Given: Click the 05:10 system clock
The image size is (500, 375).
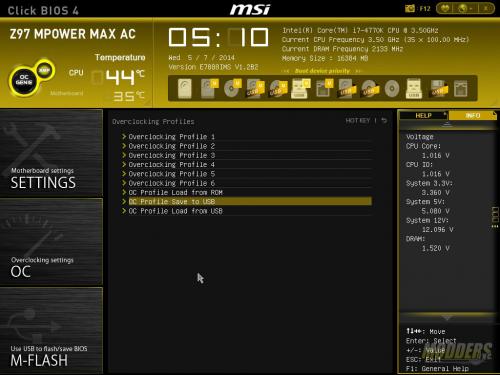Looking at the screenshot, I should pyautogui.click(x=218, y=37).
